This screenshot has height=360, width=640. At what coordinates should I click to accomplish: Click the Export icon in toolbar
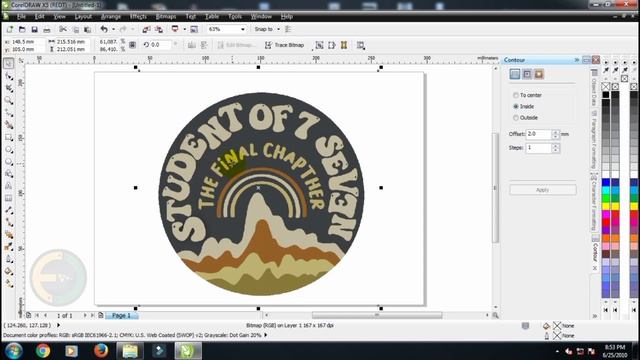(x=159, y=29)
